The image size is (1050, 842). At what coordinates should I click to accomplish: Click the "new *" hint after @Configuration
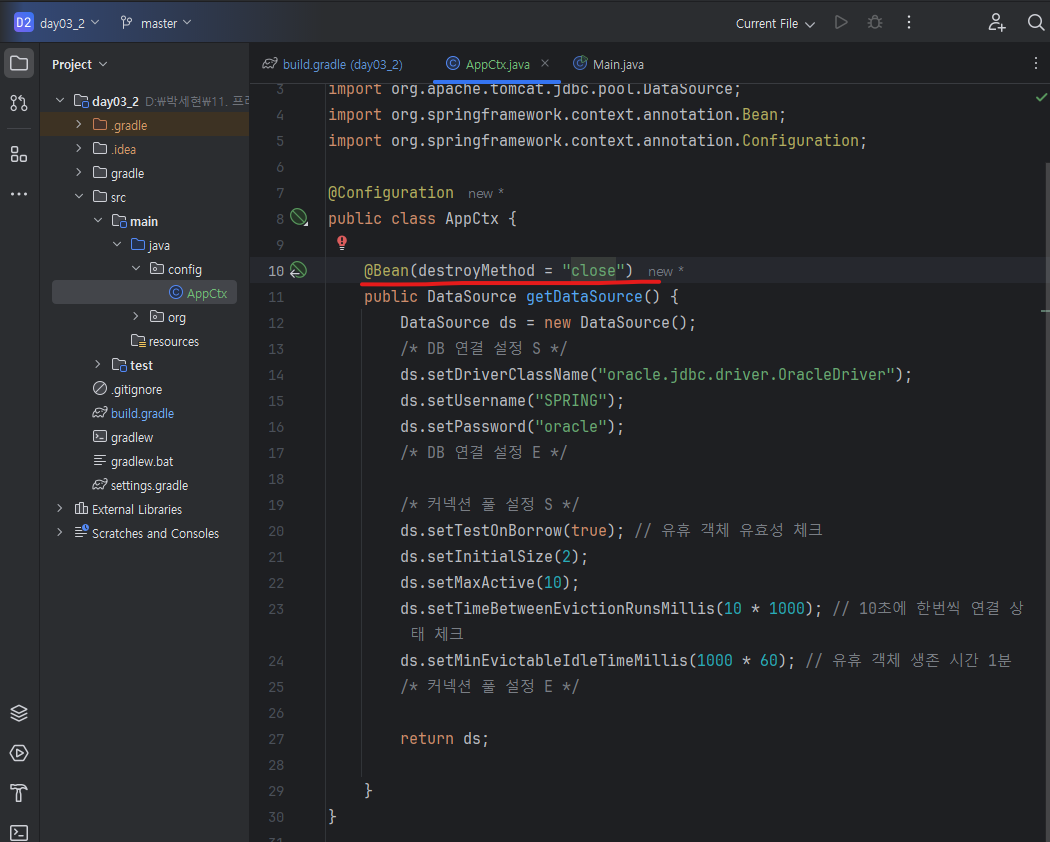485,194
